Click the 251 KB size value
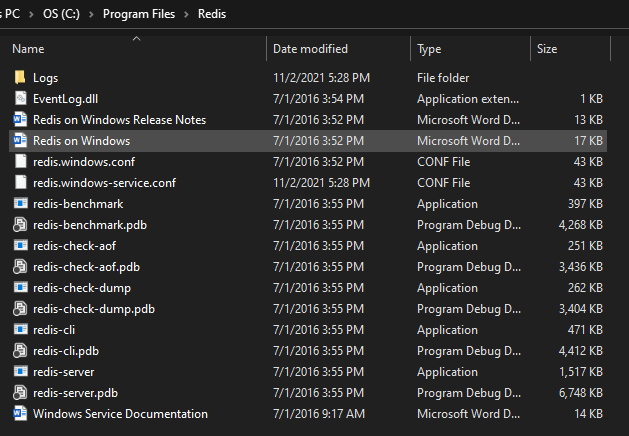The width and height of the screenshot is (629, 436). coord(585,246)
